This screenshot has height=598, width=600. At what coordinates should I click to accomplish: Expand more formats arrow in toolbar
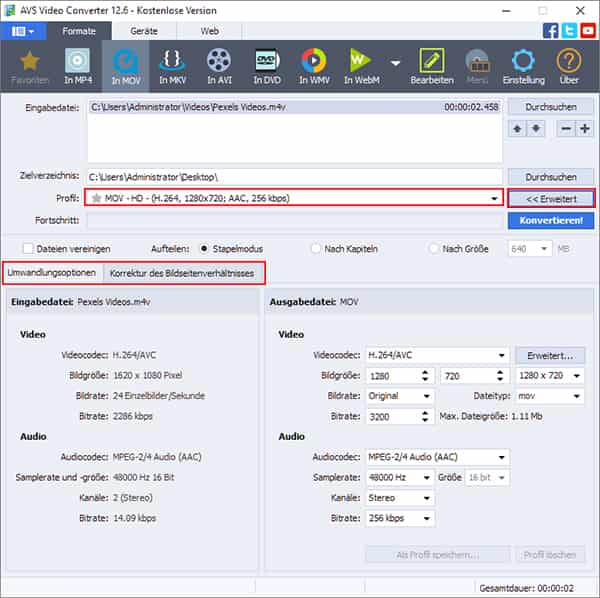pyautogui.click(x=396, y=63)
